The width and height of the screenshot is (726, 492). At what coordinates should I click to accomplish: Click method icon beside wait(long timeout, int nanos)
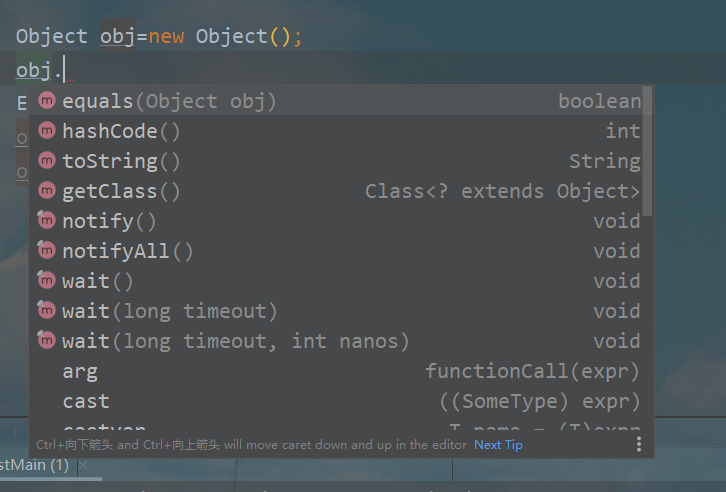[x=47, y=340]
